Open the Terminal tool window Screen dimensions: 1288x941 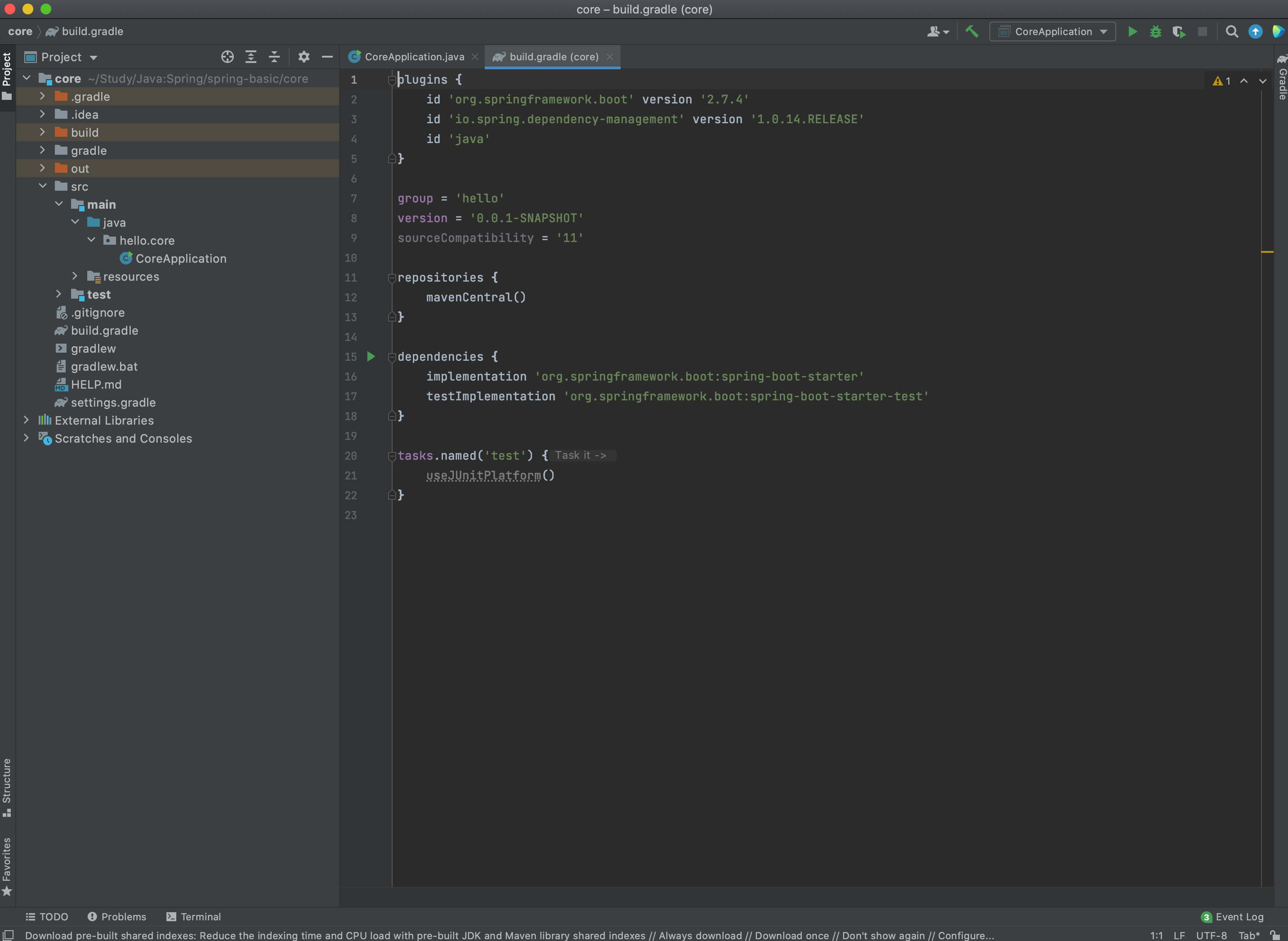[193, 917]
